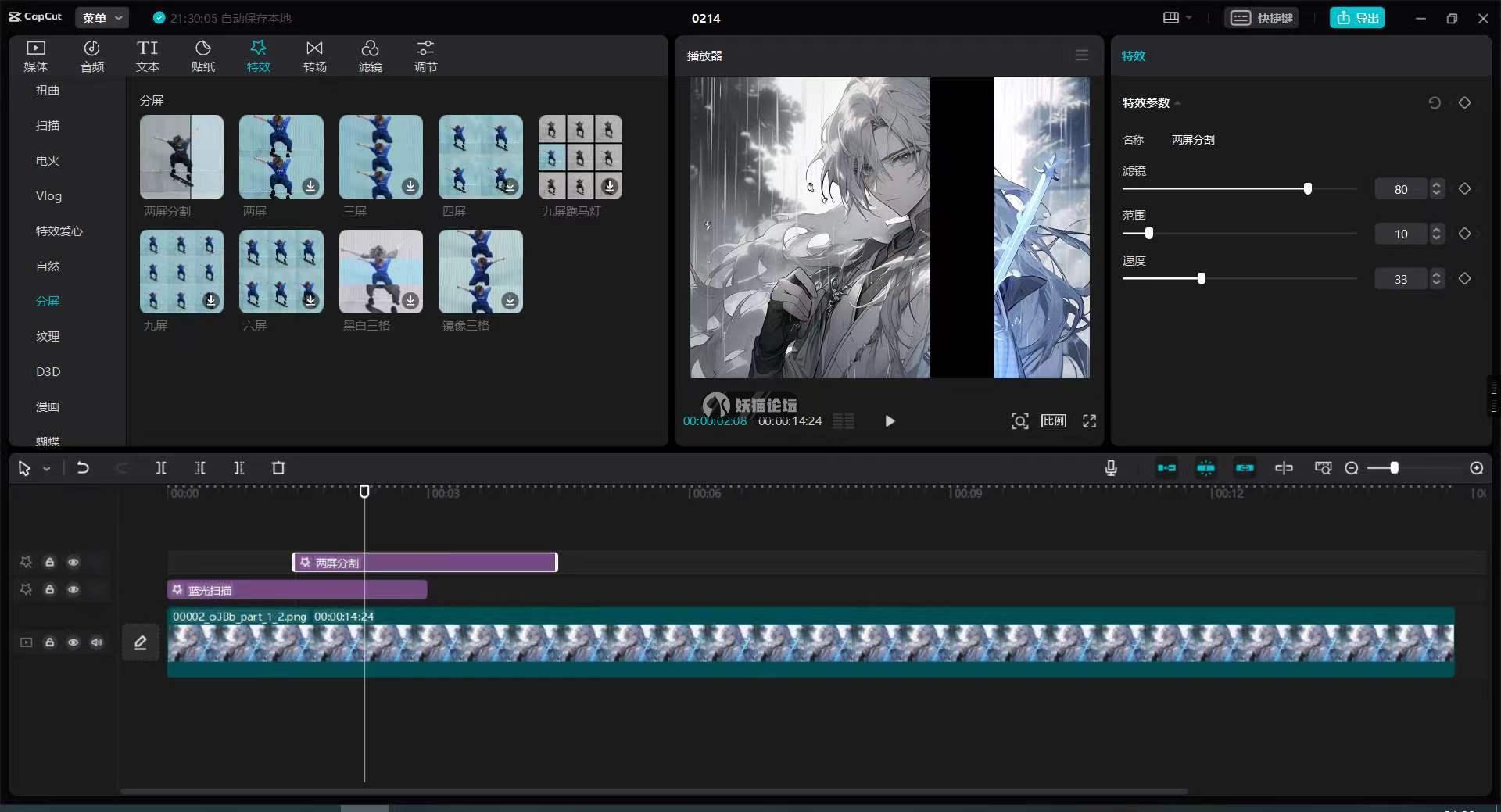Toggle keyframe for 范围 parameter
This screenshot has height=812, width=1501.
coord(1464,234)
